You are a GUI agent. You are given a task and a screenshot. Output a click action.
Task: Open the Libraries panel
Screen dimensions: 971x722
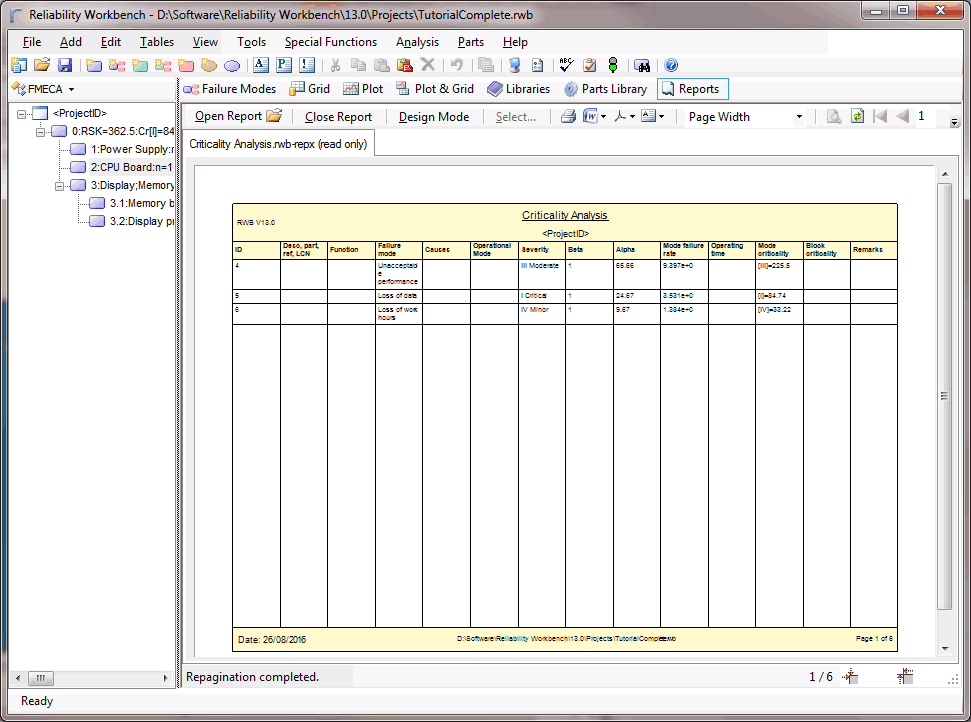pos(518,88)
